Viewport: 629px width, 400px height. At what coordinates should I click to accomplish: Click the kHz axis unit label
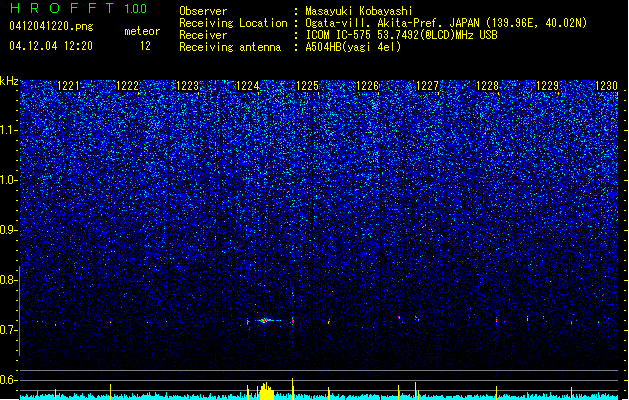tap(9, 81)
